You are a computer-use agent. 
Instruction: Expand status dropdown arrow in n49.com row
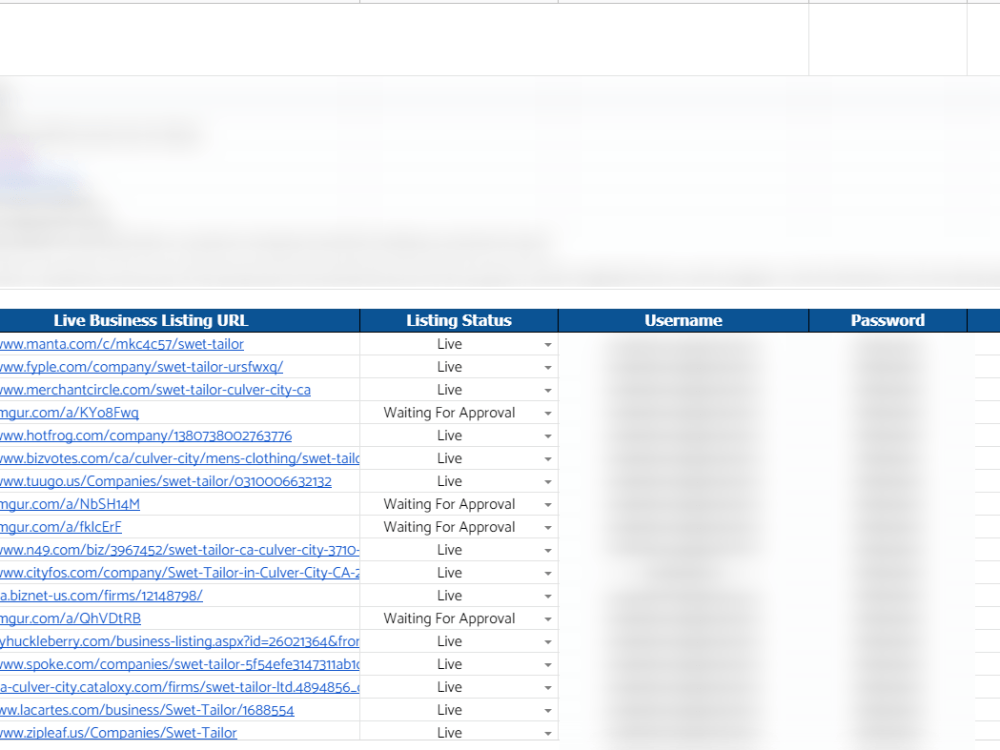point(548,551)
